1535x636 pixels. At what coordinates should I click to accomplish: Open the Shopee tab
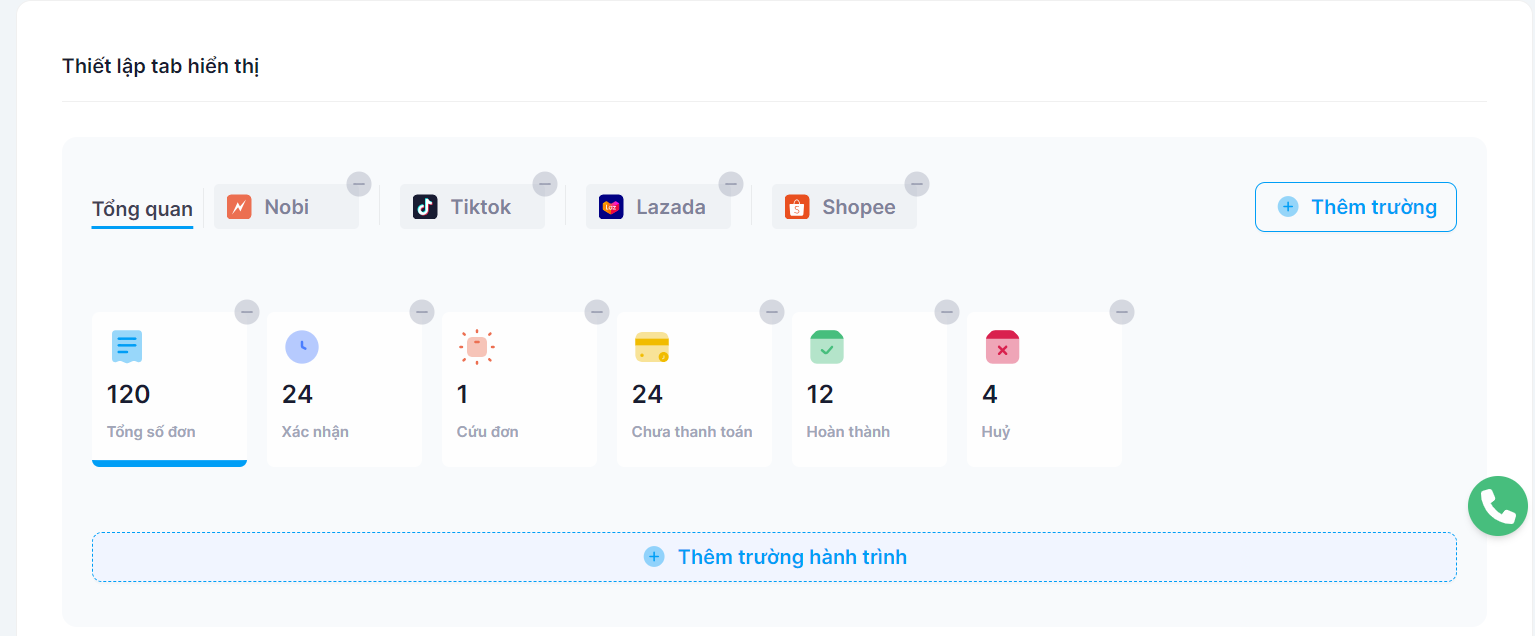click(844, 207)
